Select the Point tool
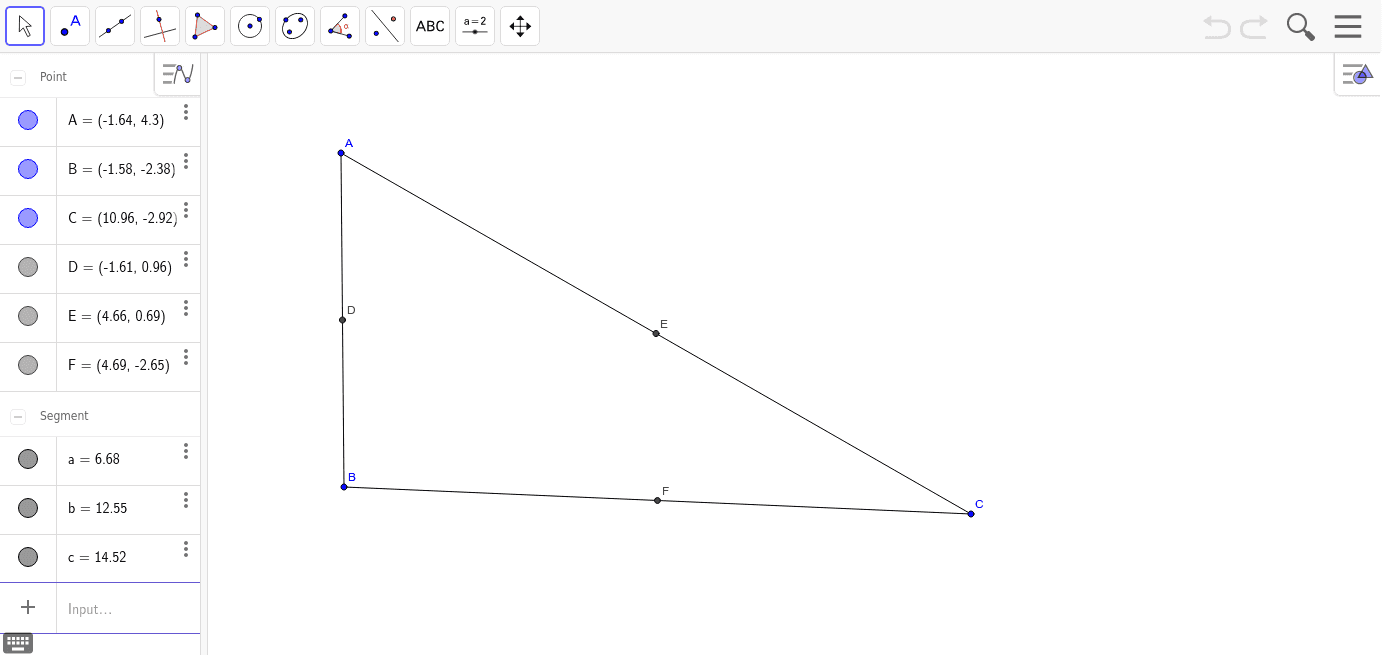Image resolution: width=1382 pixels, height=657 pixels. pyautogui.click(x=70, y=26)
